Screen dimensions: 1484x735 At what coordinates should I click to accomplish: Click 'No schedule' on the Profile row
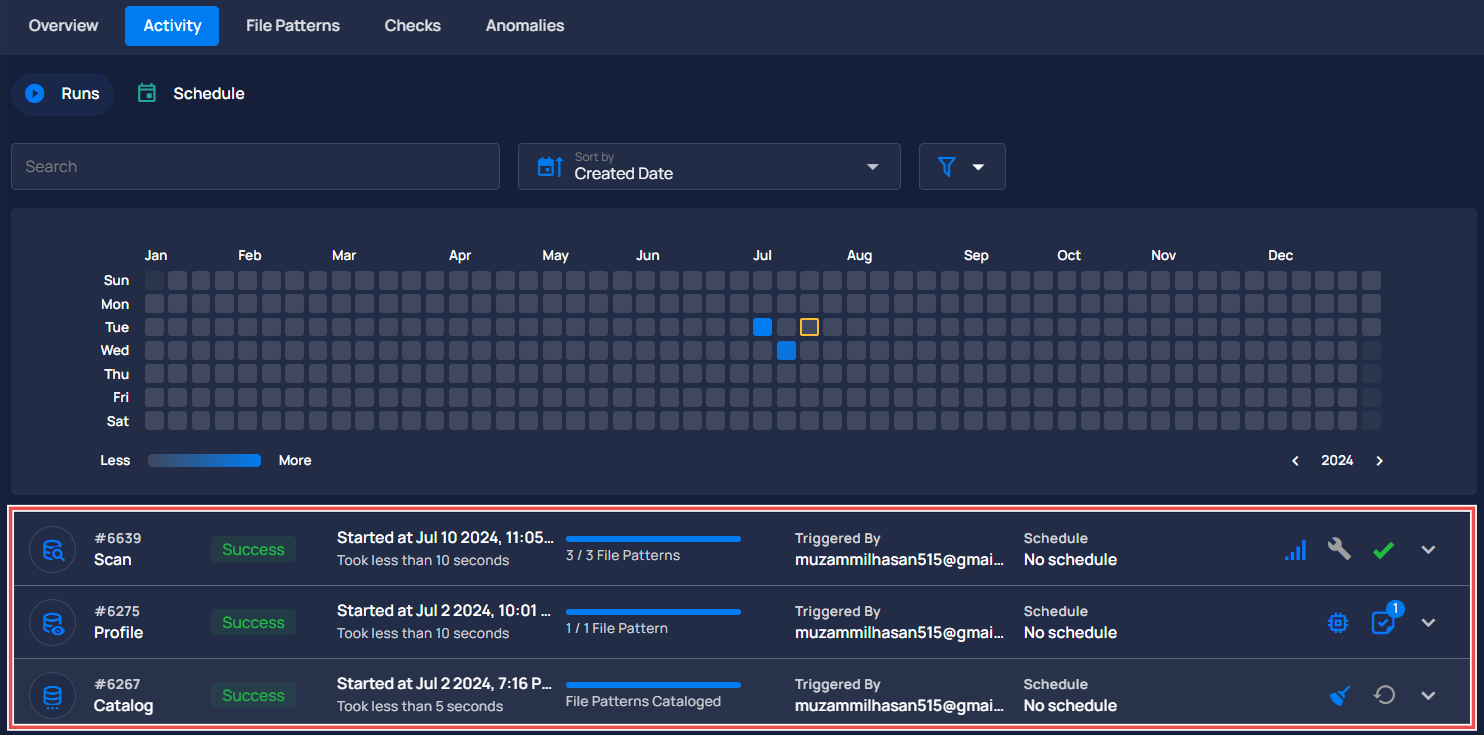[1070, 633]
